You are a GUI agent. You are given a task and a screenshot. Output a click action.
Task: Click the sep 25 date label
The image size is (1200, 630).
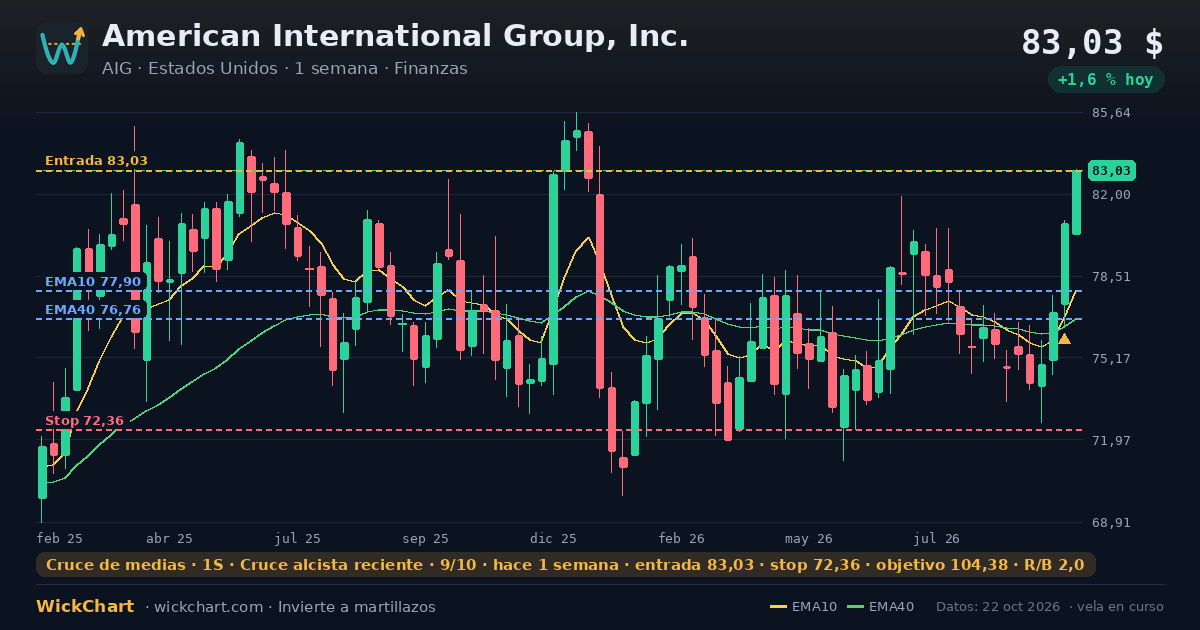coord(425,538)
